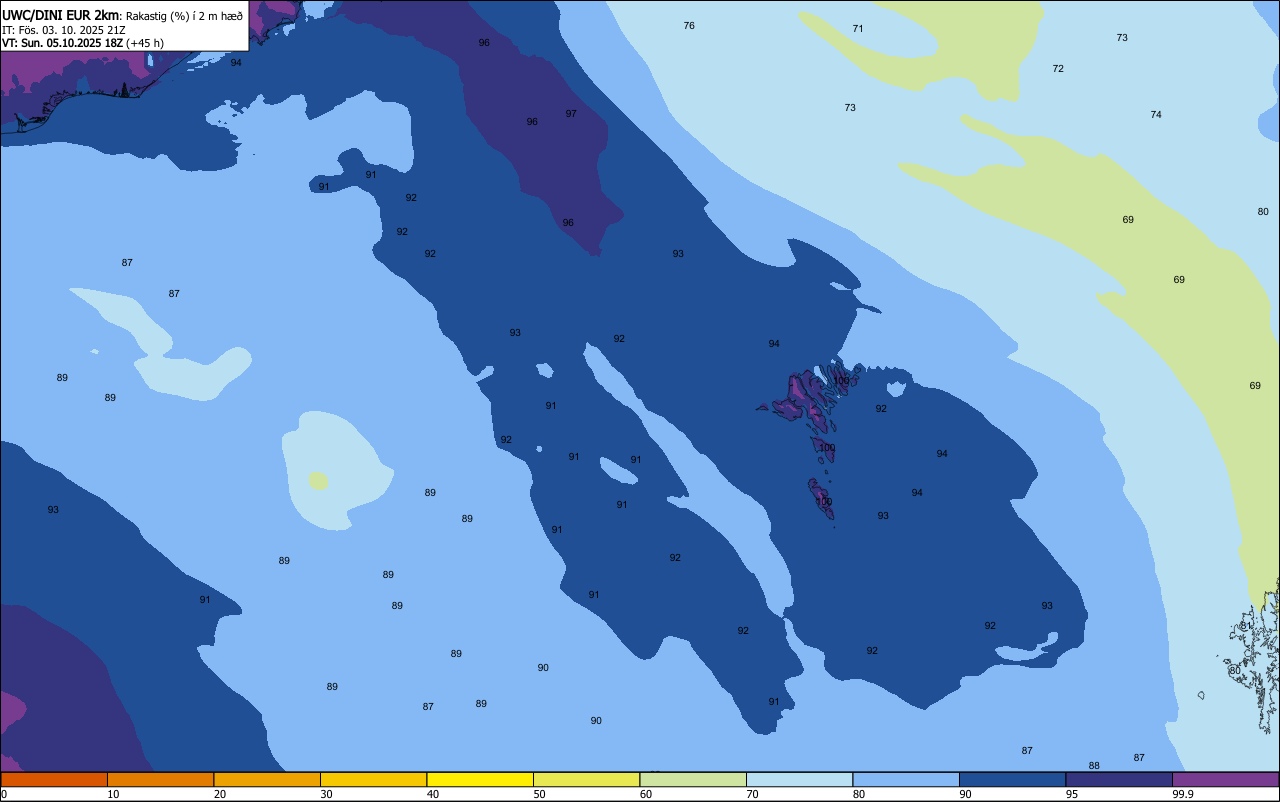Click the humidity value '88' on the map

[1094, 766]
